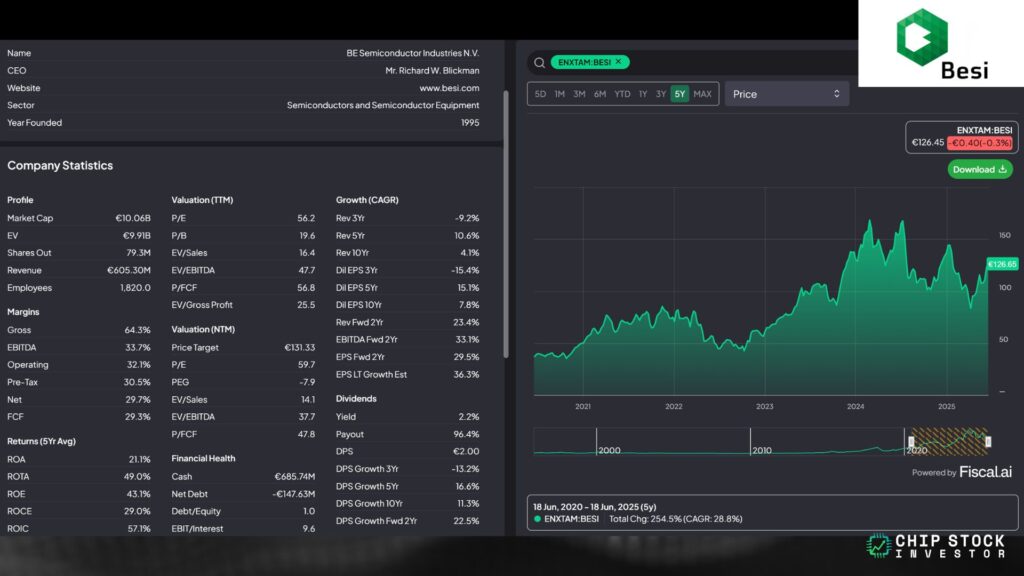Click the right handle of range slider
The height and width of the screenshot is (576, 1024).
coord(988,441)
